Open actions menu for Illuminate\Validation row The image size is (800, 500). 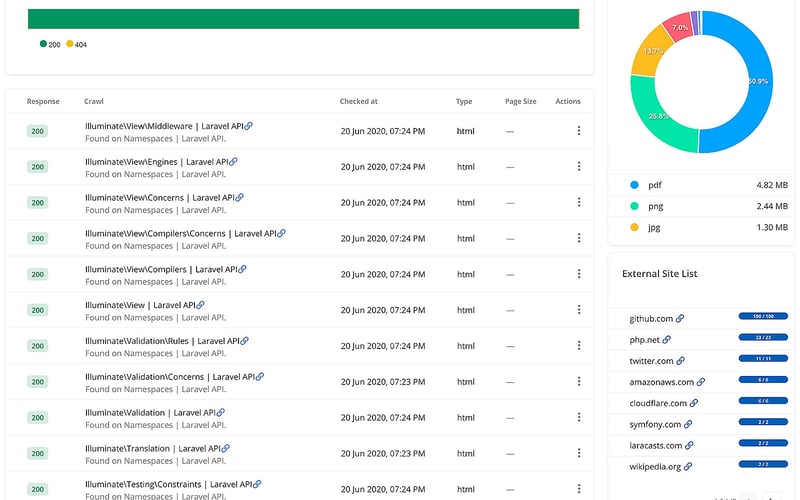(x=579, y=417)
